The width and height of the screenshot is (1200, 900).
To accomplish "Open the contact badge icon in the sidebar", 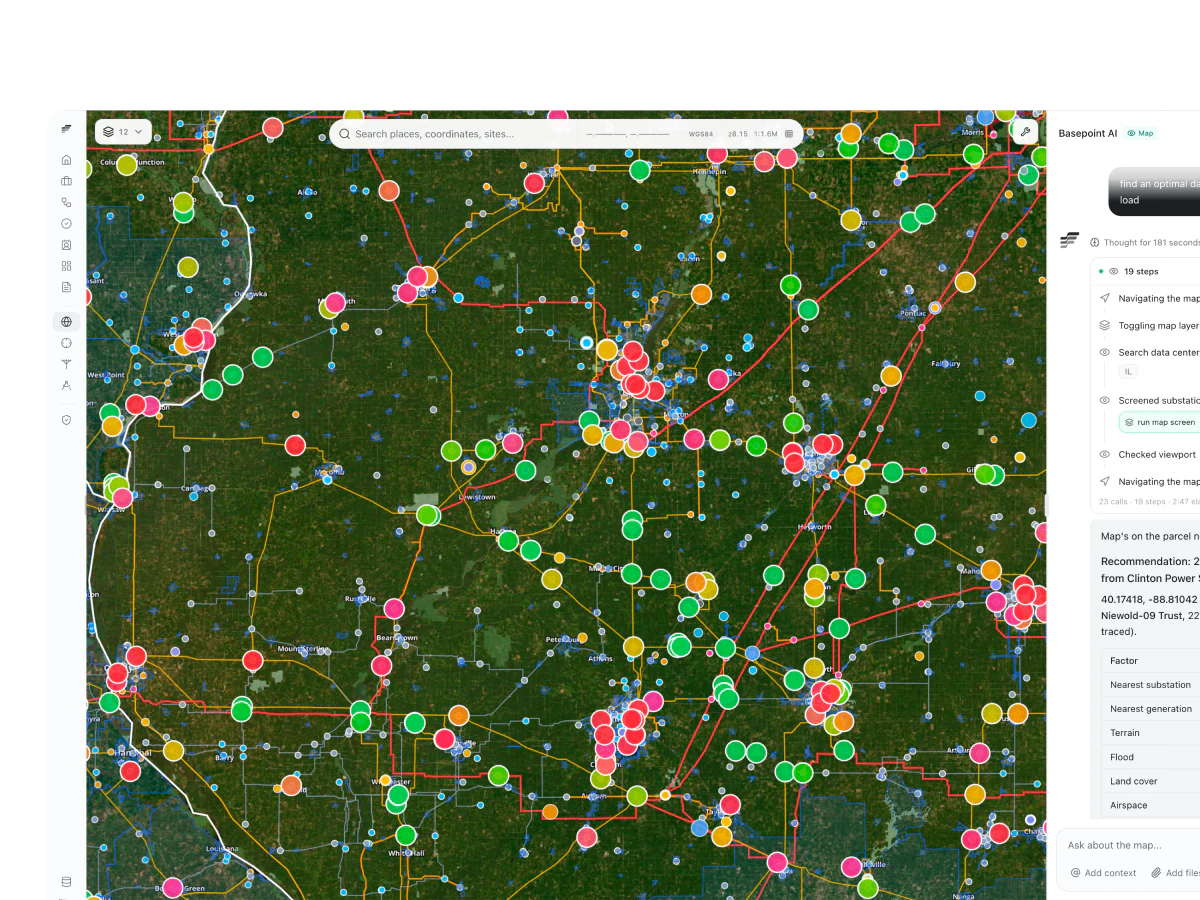I will tap(66, 245).
